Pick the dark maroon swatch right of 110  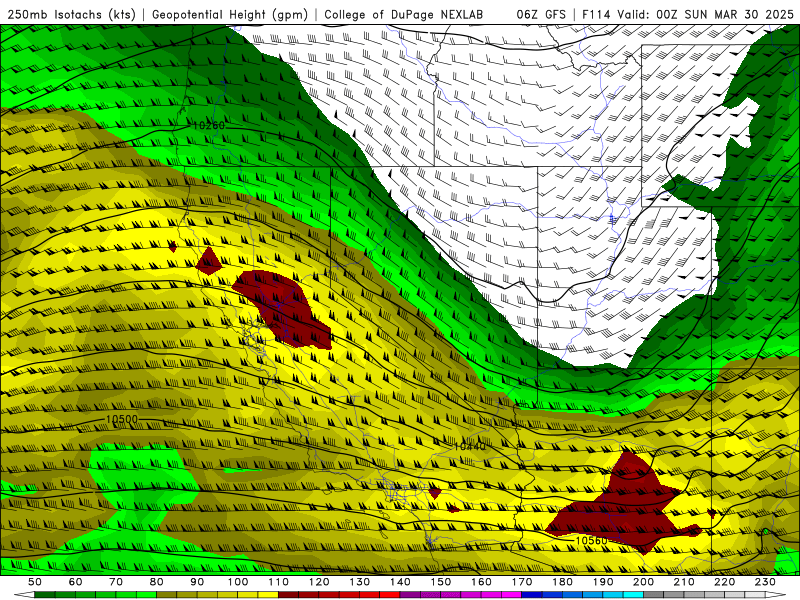coord(288,595)
